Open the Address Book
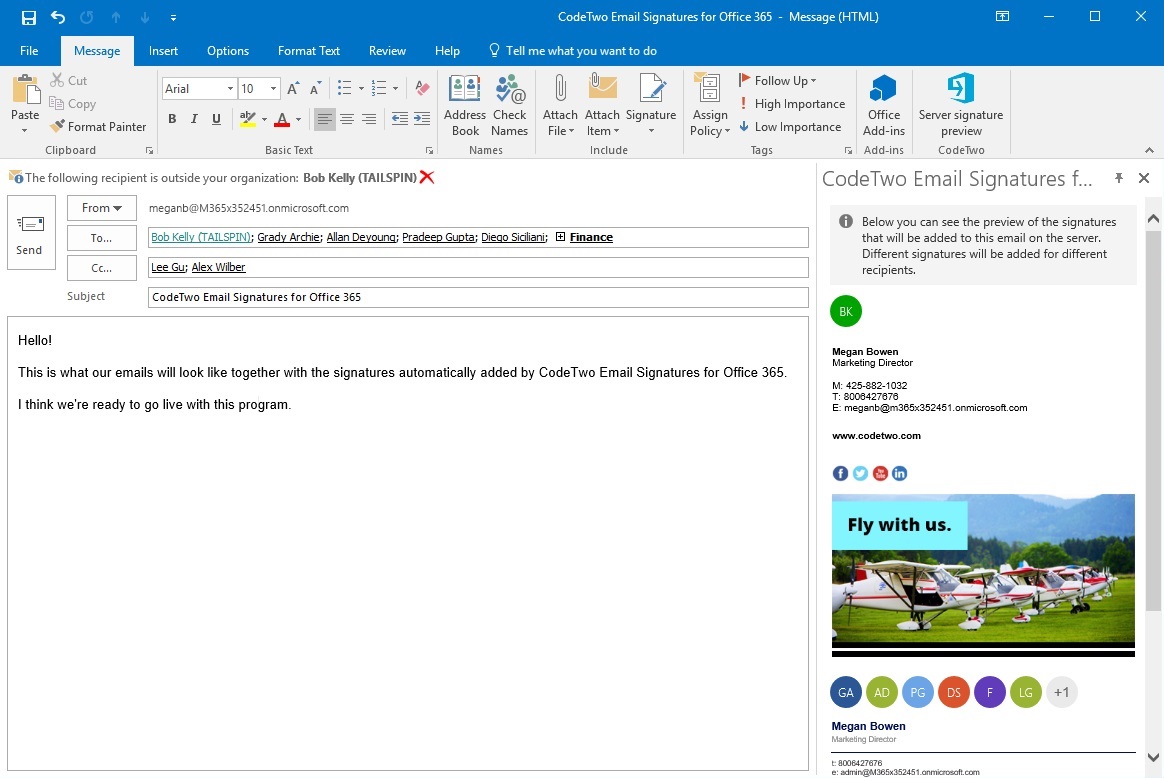The width and height of the screenshot is (1164, 778). (464, 105)
